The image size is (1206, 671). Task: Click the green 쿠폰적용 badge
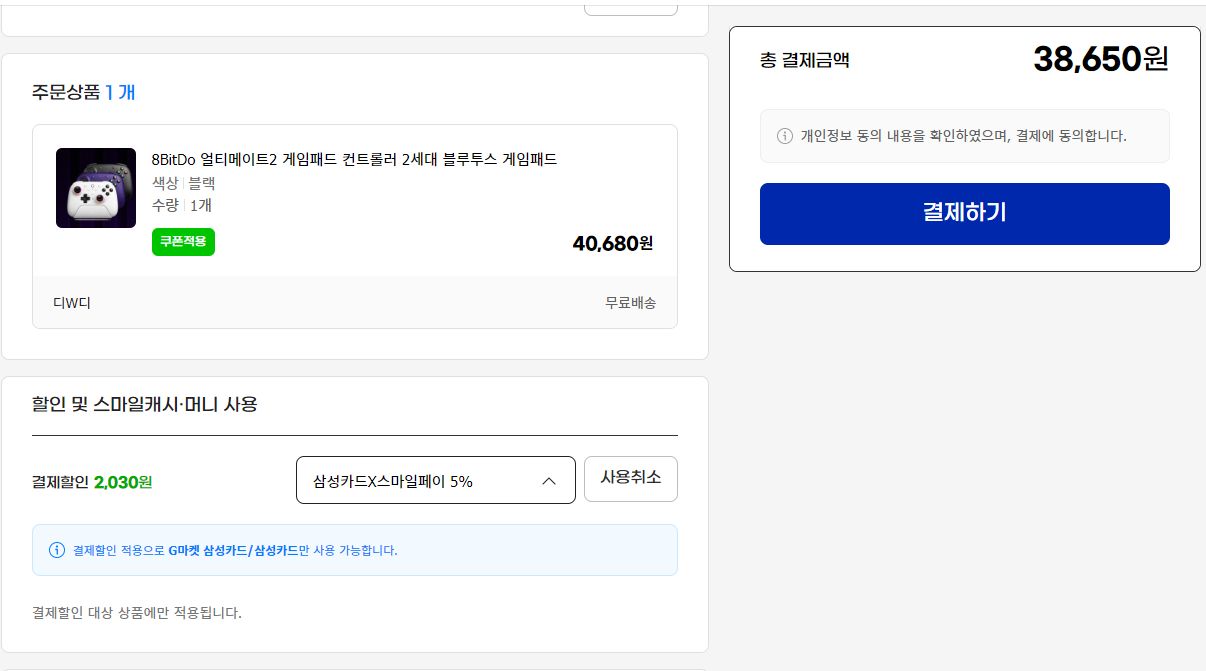click(x=183, y=242)
